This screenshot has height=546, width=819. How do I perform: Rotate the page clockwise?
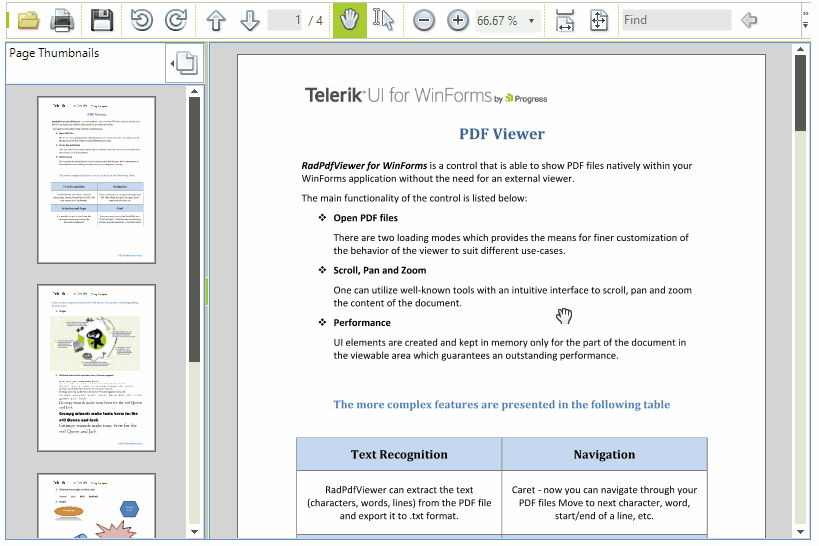click(x=176, y=20)
